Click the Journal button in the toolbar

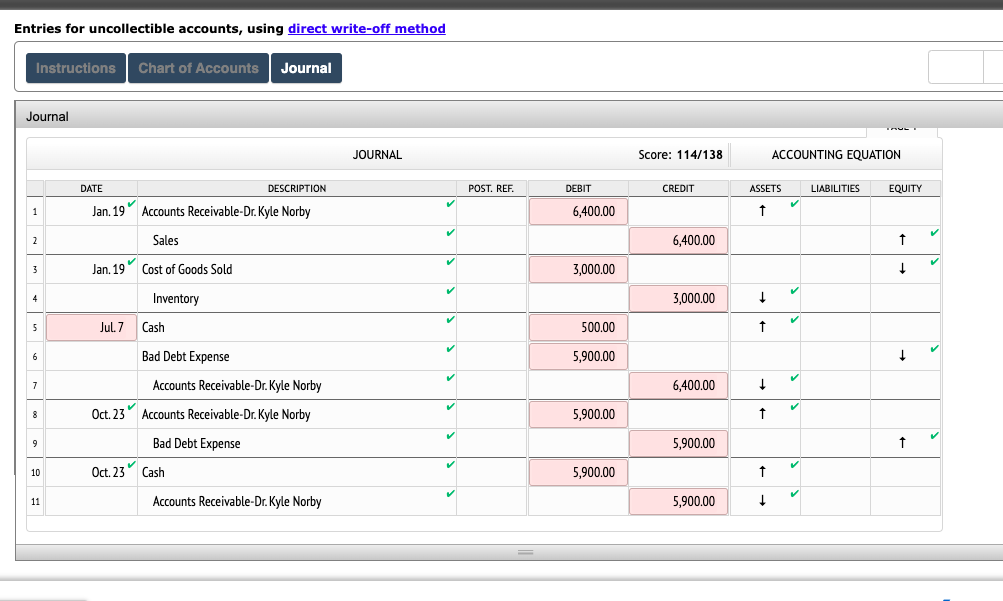[x=306, y=68]
